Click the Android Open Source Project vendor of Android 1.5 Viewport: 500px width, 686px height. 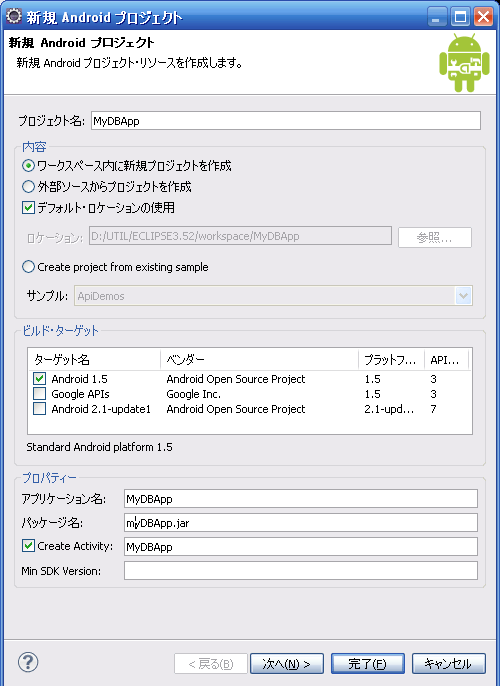point(236,379)
